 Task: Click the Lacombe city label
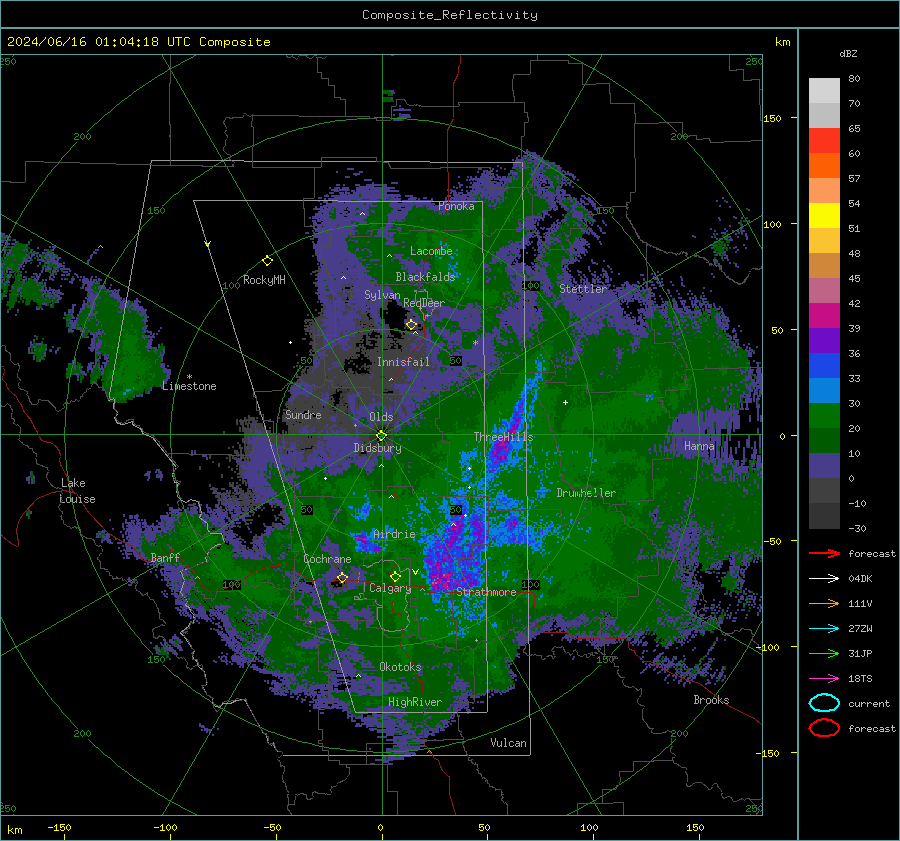(431, 251)
